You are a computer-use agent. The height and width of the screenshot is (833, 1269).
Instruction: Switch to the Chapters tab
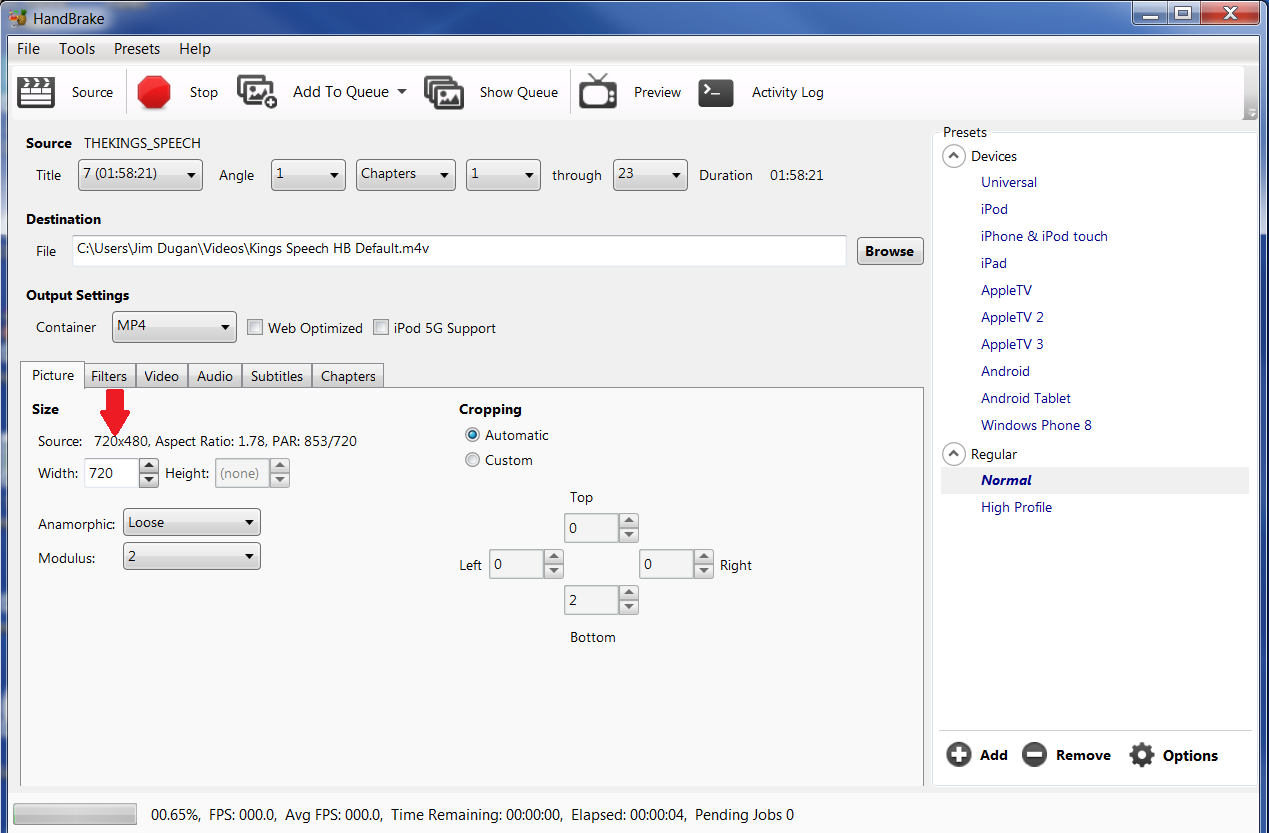click(x=348, y=376)
